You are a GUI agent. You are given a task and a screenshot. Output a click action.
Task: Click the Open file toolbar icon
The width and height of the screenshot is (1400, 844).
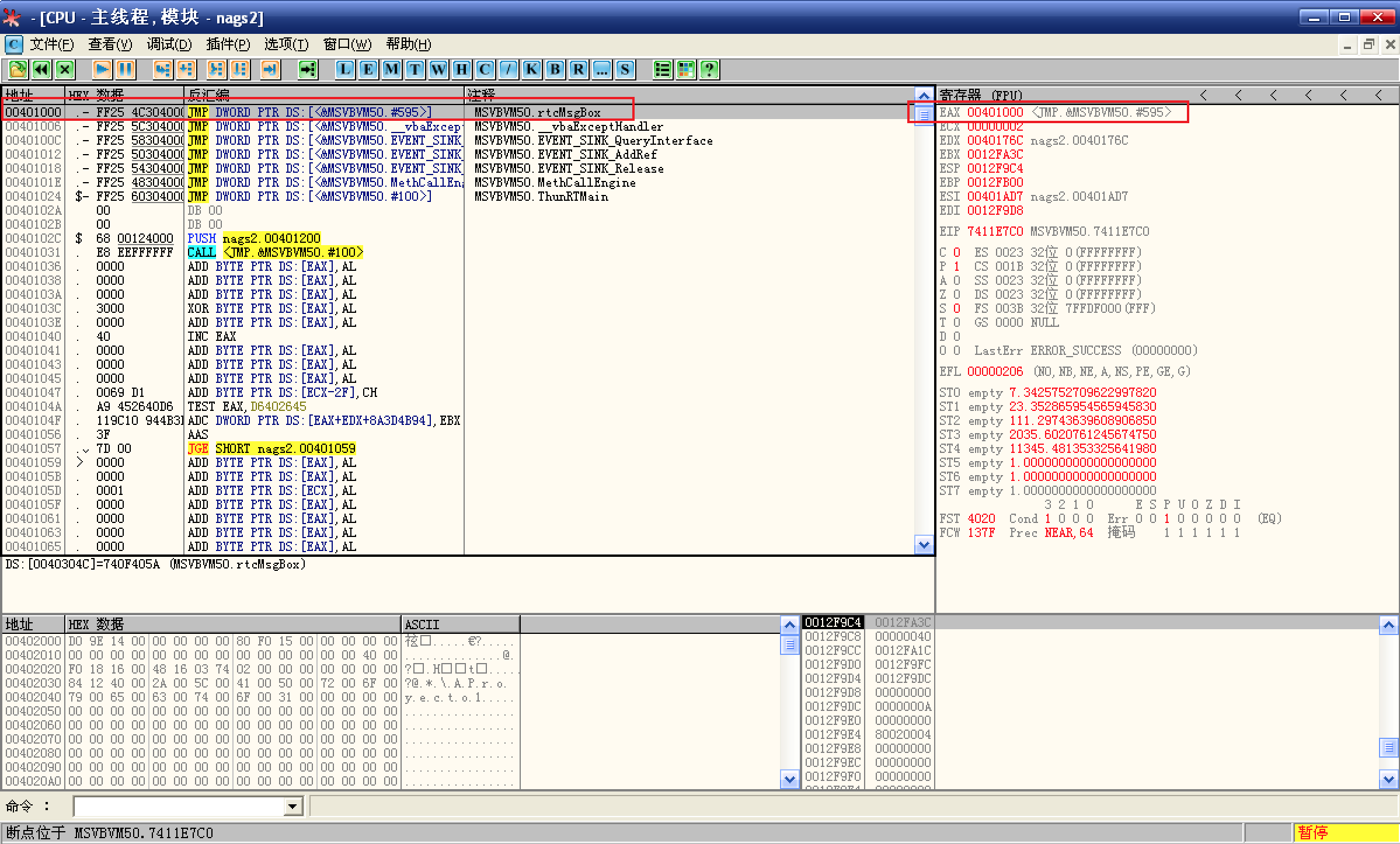[18, 70]
